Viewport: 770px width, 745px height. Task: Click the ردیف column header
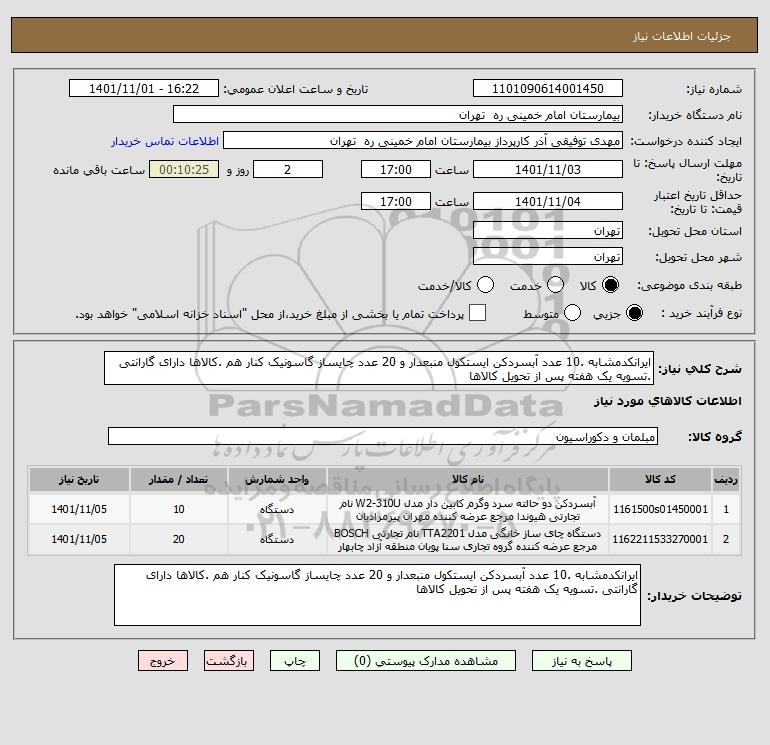(x=726, y=479)
